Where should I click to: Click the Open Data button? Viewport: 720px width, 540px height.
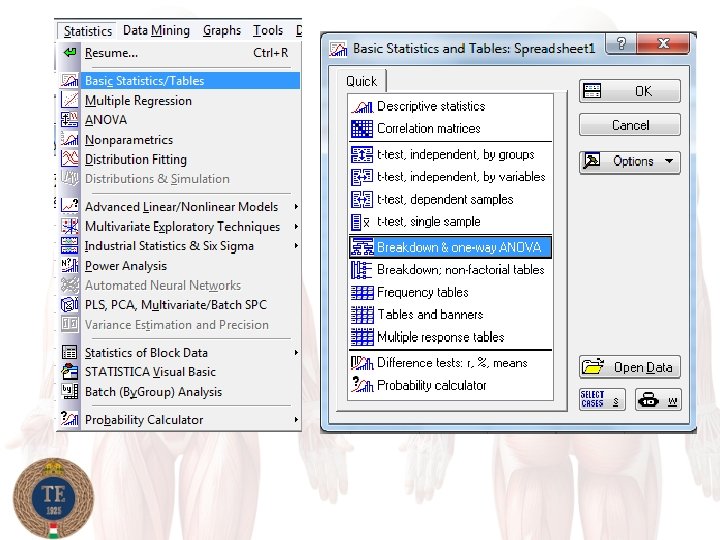pos(630,367)
